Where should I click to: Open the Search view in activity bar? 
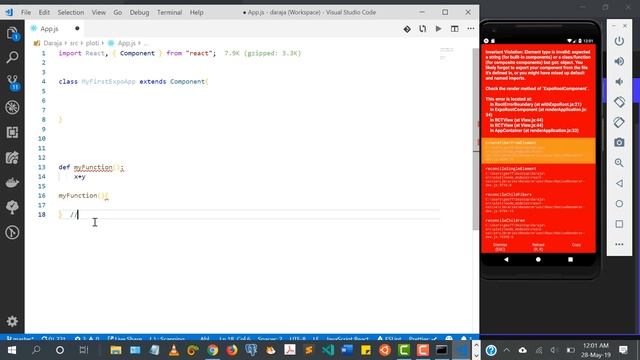tap(12, 57)
